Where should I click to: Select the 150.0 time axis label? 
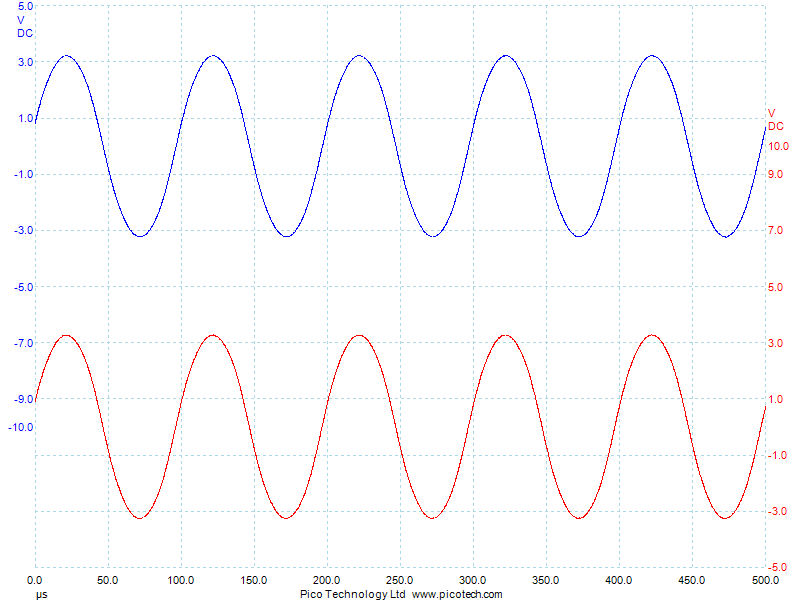click(254, 581)
